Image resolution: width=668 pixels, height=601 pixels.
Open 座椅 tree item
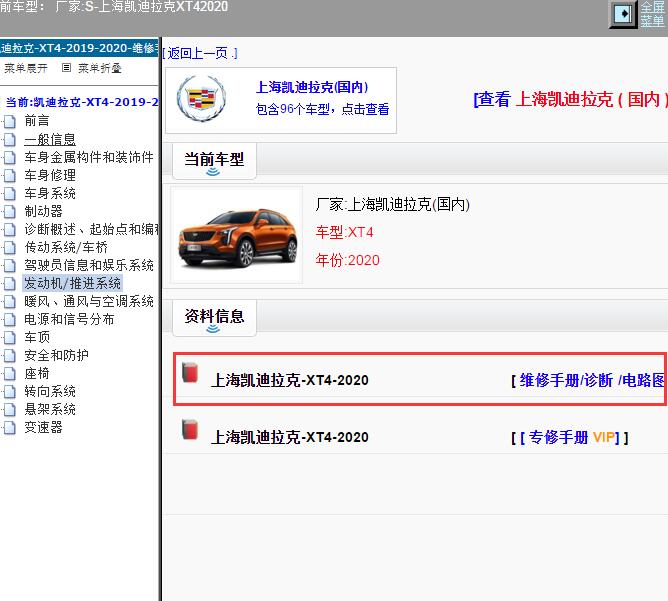37,374
